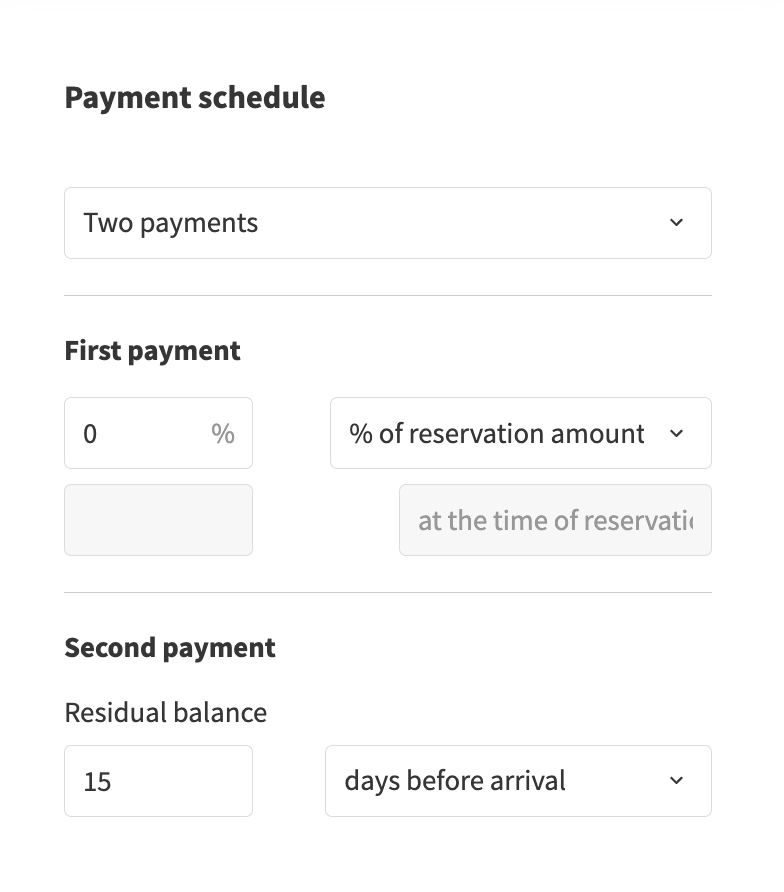Click chevron beside days before arrival

(677, 781)
